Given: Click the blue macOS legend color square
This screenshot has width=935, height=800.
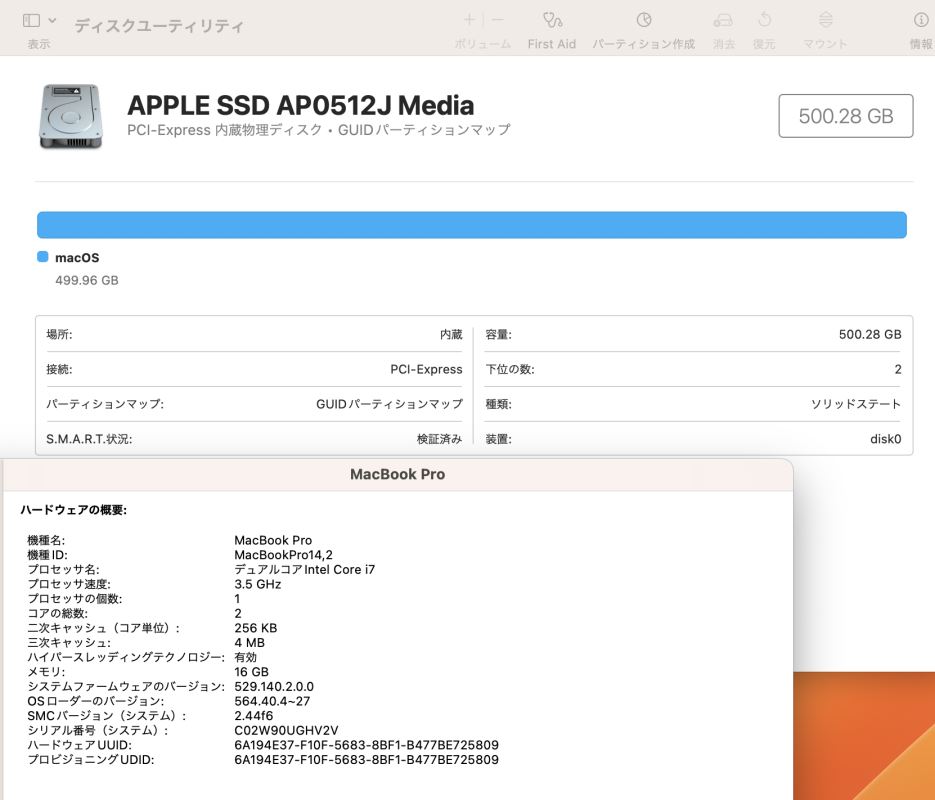Looking at the screenshot, I should [43, 257].
